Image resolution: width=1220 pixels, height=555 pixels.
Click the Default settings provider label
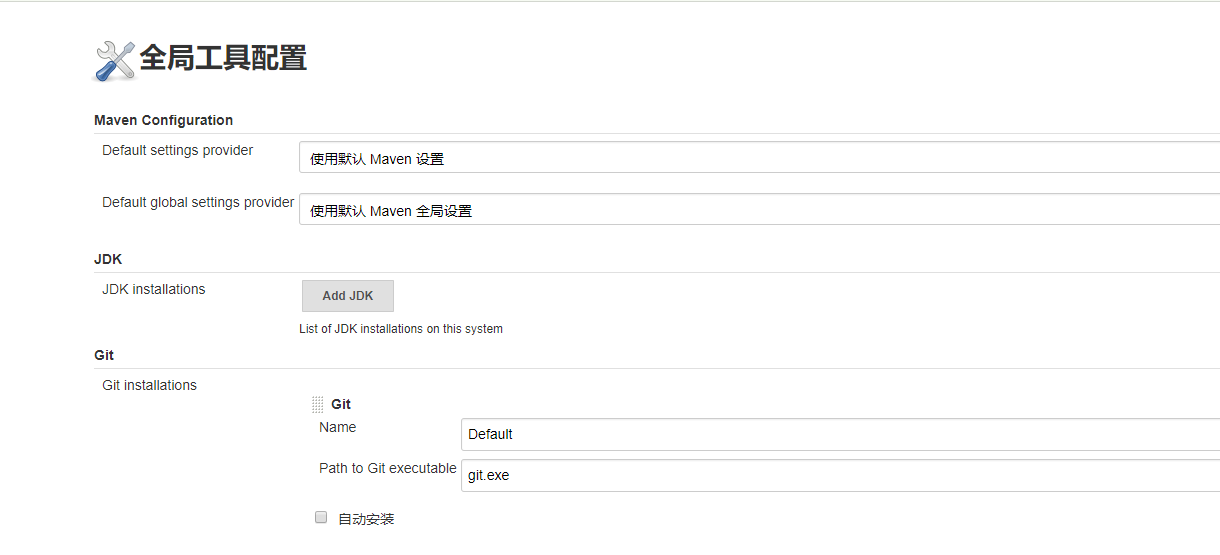178,150
